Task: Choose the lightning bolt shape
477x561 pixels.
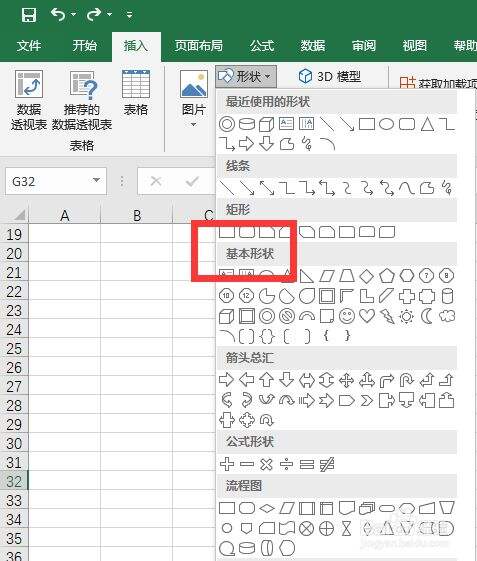Action: (x=387, y=316)
